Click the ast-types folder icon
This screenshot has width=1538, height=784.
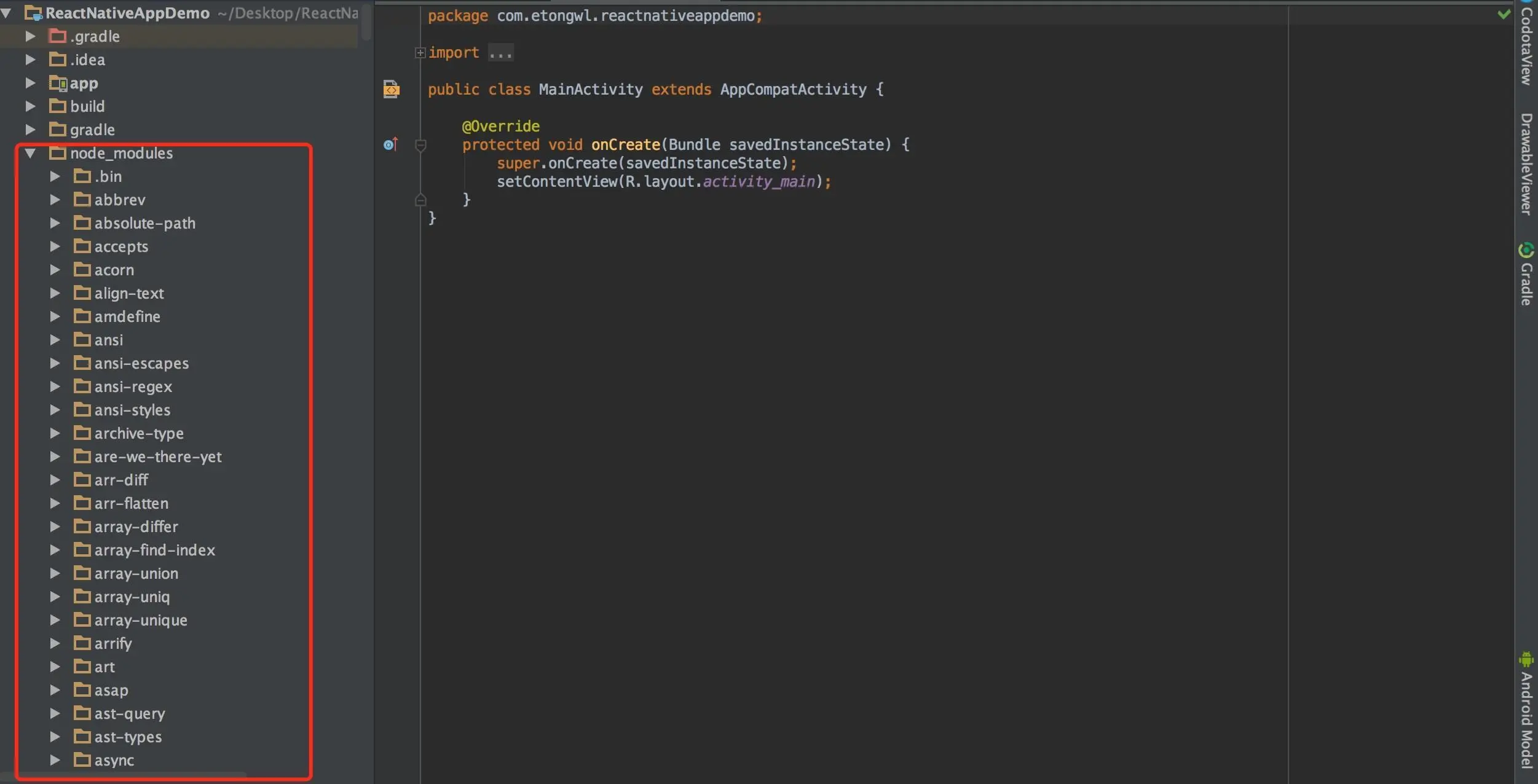(82, 737)
